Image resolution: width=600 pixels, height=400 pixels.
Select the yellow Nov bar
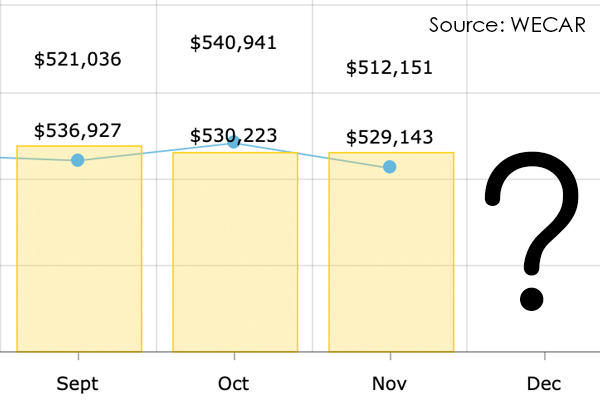tap(391, 260)
